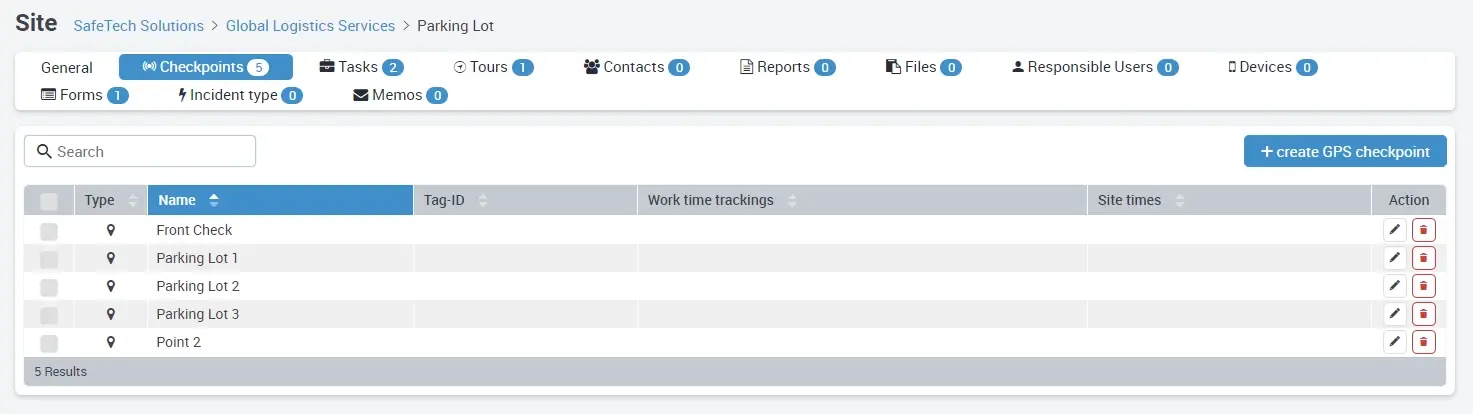Viewport: 1473px width, 414px height.
Task: Check the box for Front Check row
Action: coord(49,231)
